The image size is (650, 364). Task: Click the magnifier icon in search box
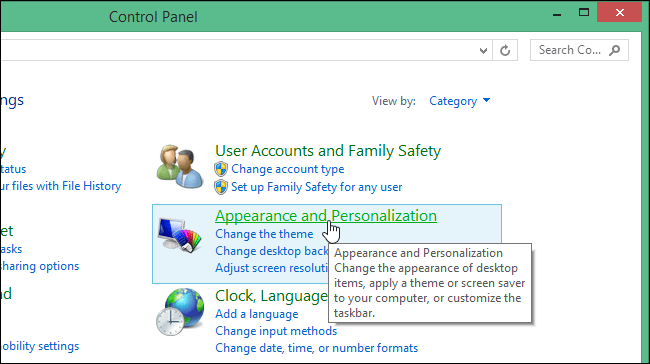click(x=615, y=50)
